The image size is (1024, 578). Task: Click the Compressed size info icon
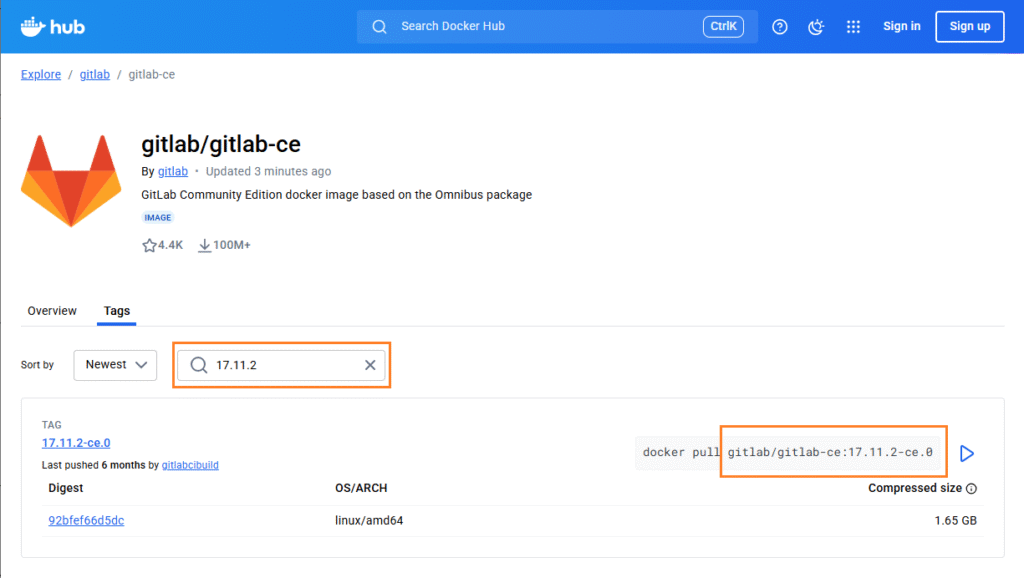point(972,489)
